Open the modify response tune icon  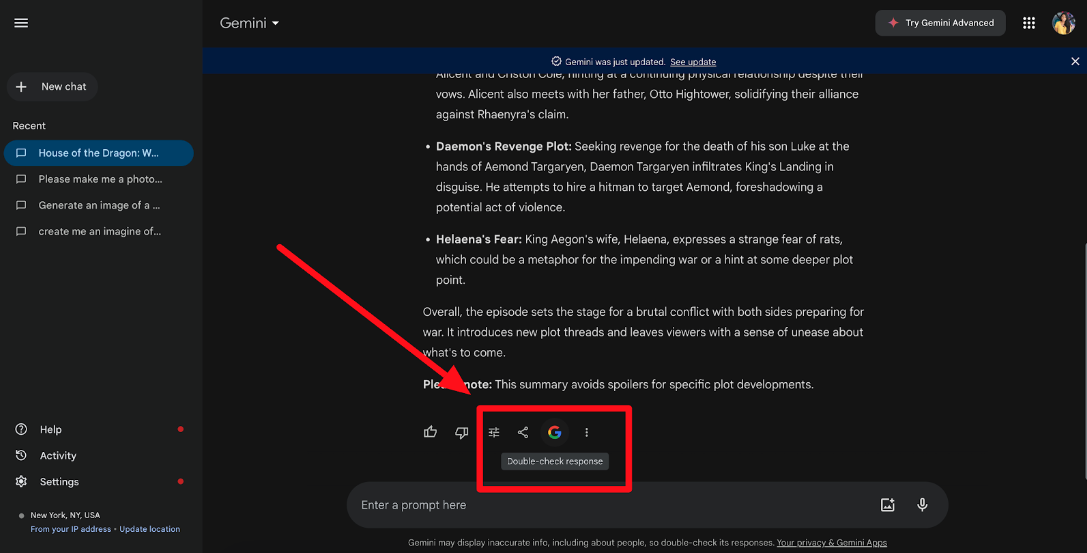coord(494,432)
